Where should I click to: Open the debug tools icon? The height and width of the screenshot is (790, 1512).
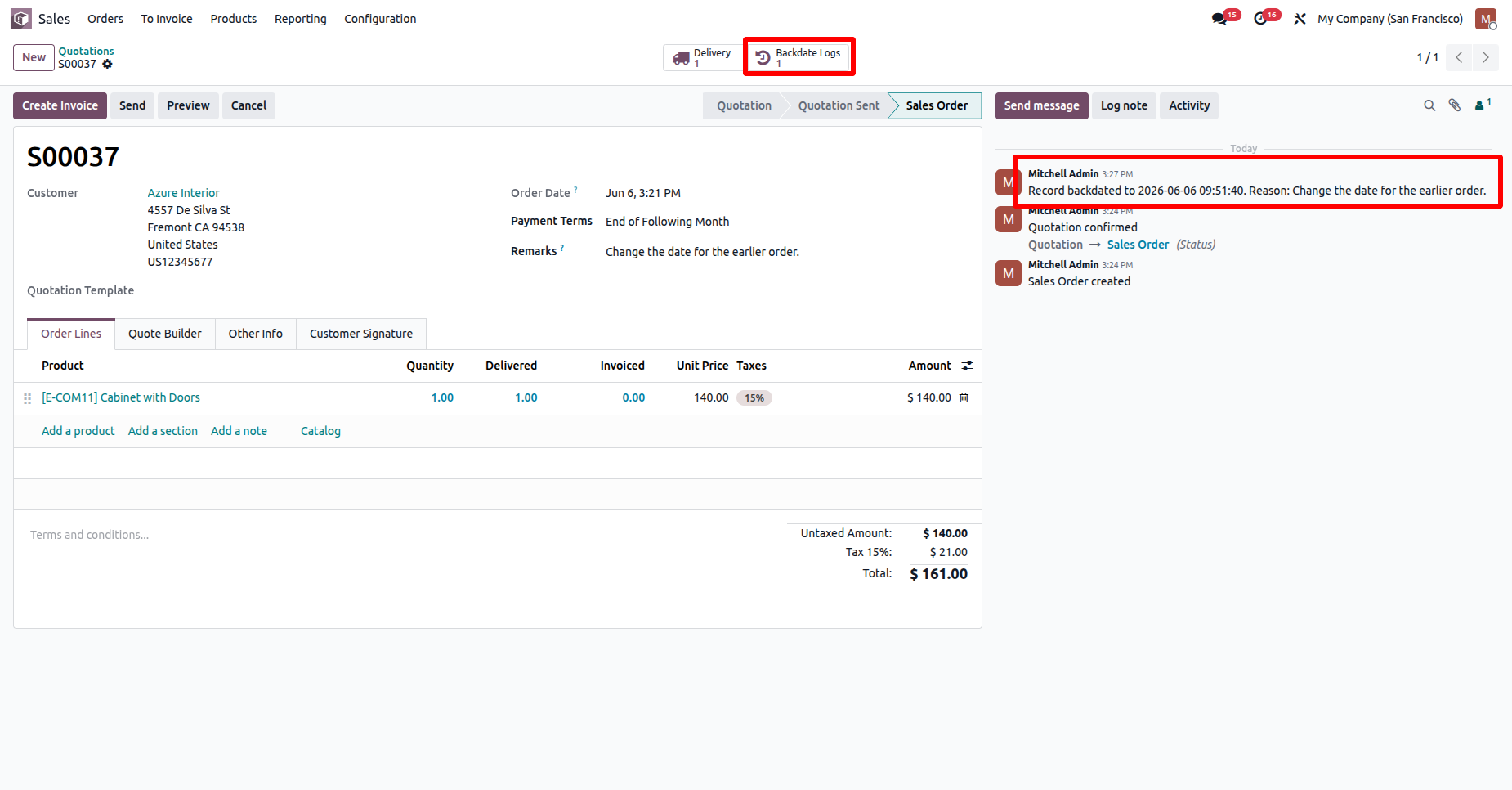point(1300,19)
